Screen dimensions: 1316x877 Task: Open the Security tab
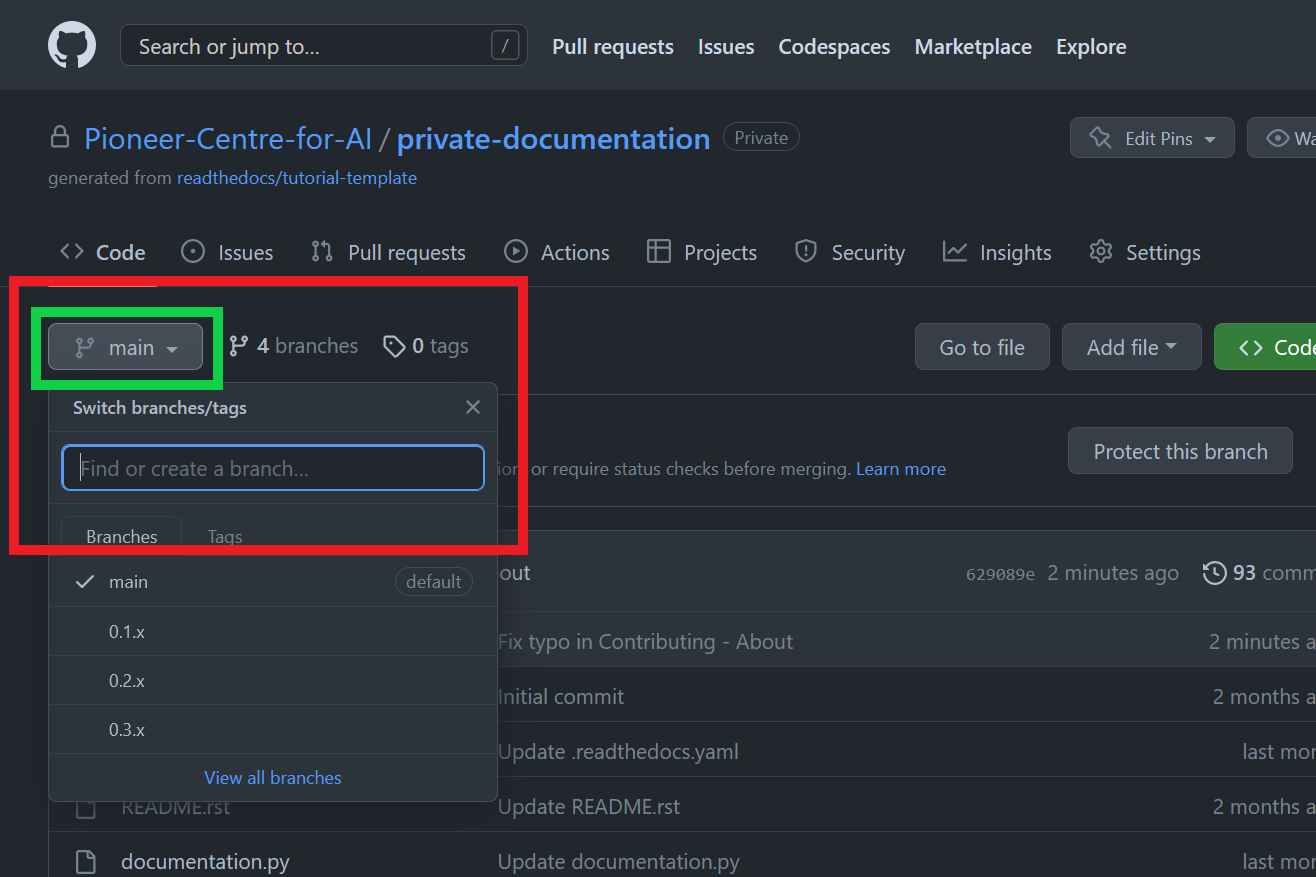point(850,252)
